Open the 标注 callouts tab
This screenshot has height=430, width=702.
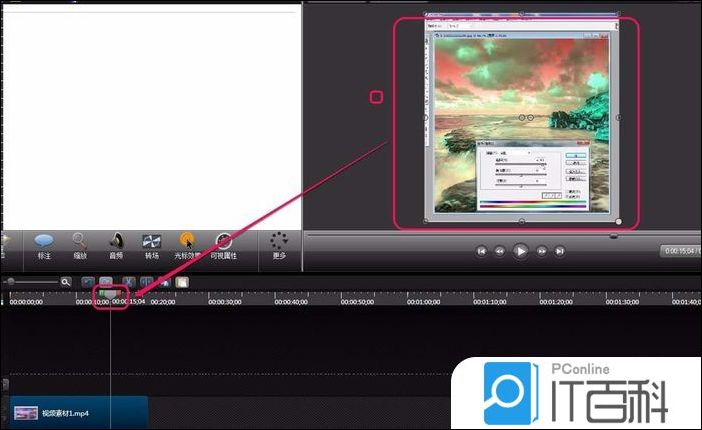pos(44,246)
